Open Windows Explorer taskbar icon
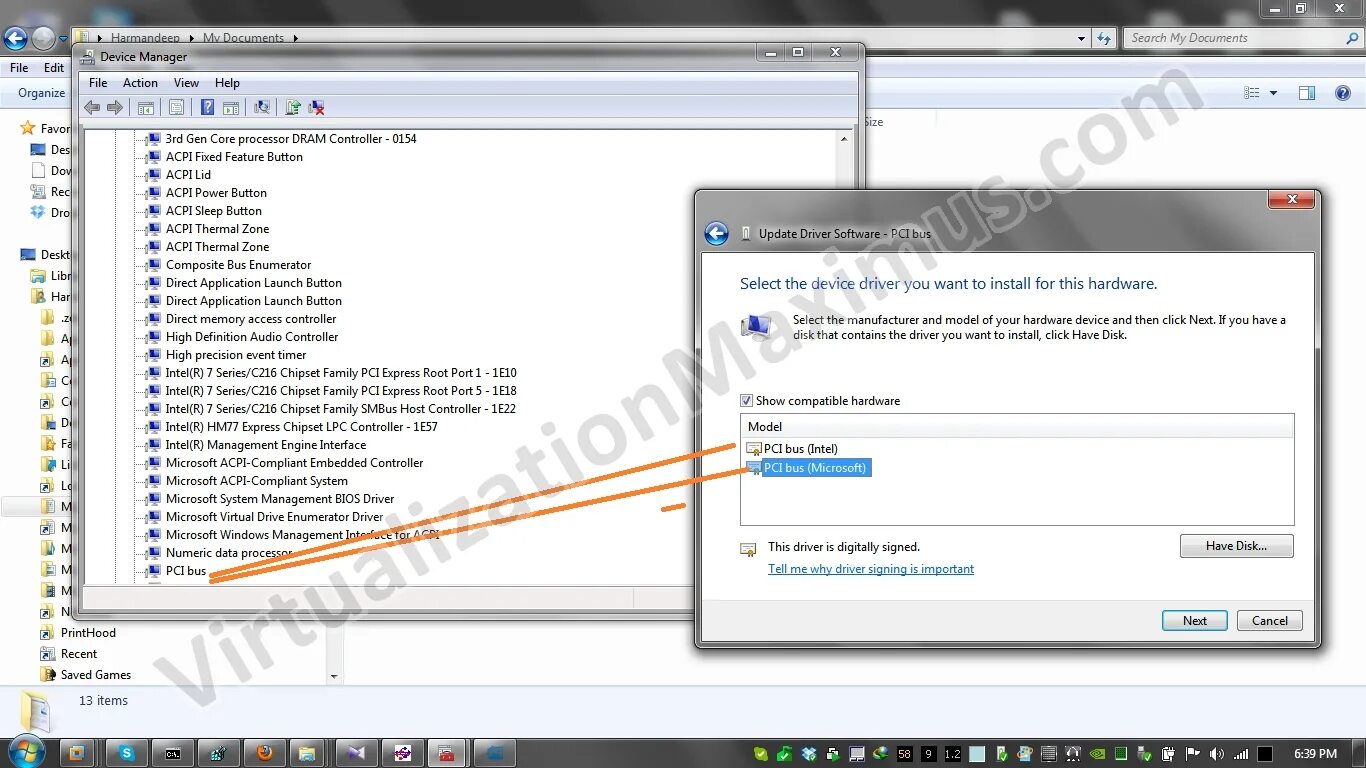1366x768 pixels. 308,753
